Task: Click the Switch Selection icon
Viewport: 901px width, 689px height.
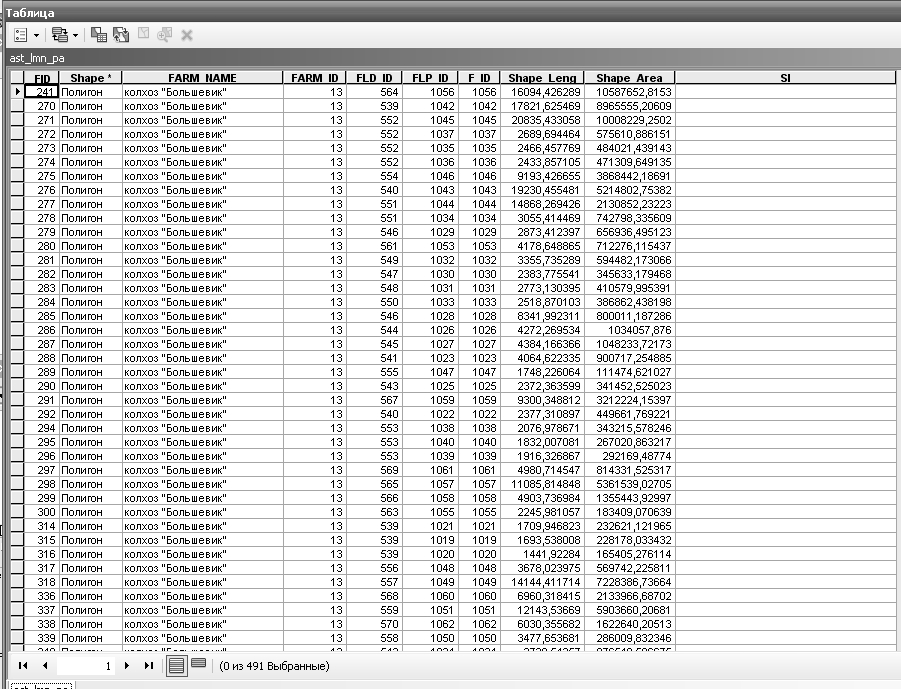Action: coord(121,35)
